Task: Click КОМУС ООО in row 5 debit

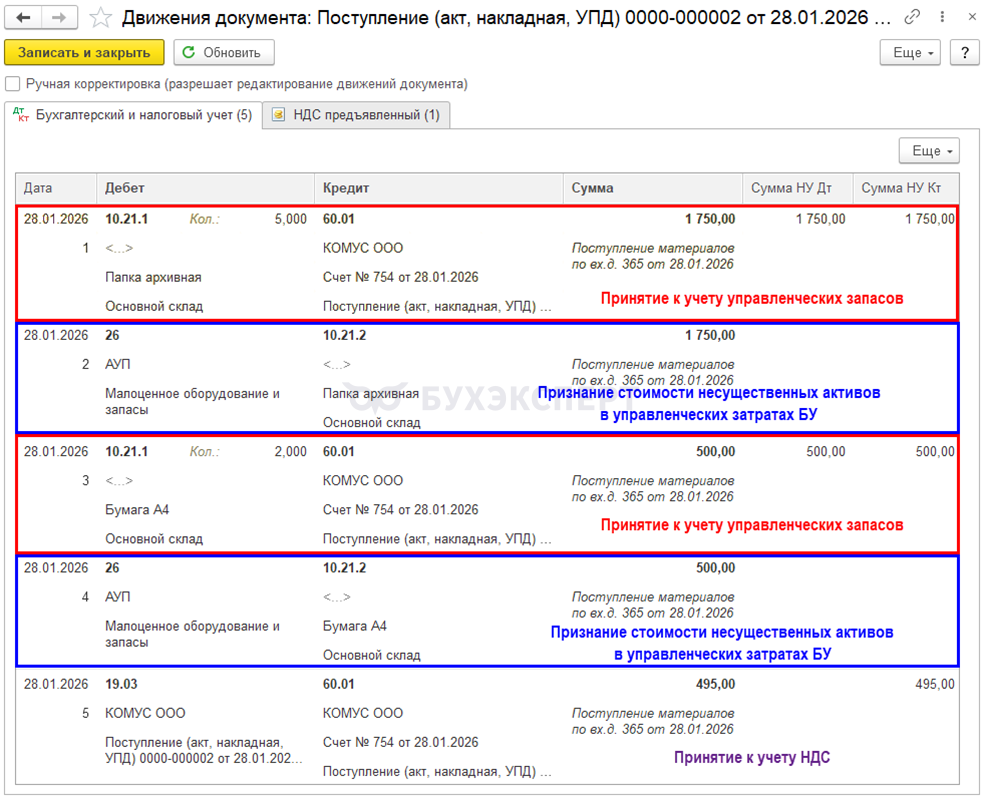Action: [145, 713]
